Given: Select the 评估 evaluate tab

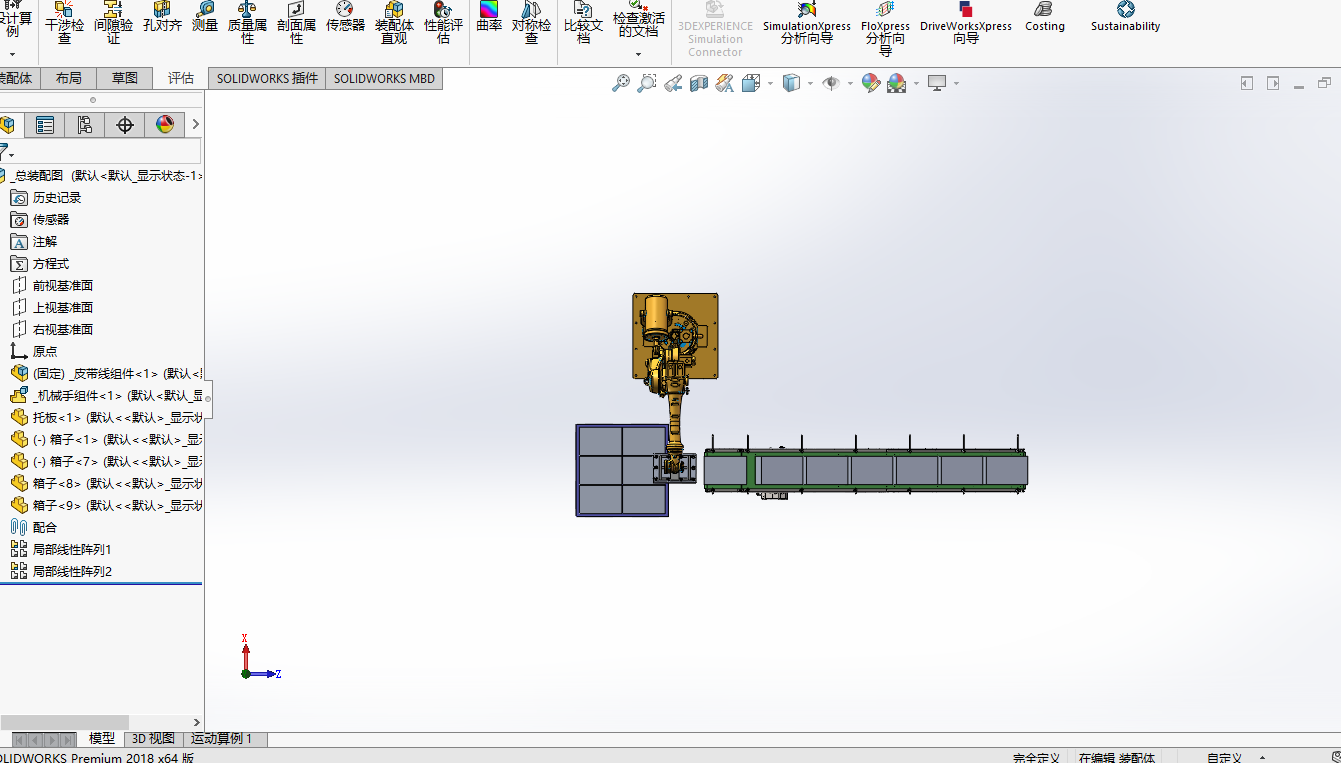Looking at the screenshot, I should (181, 78).
